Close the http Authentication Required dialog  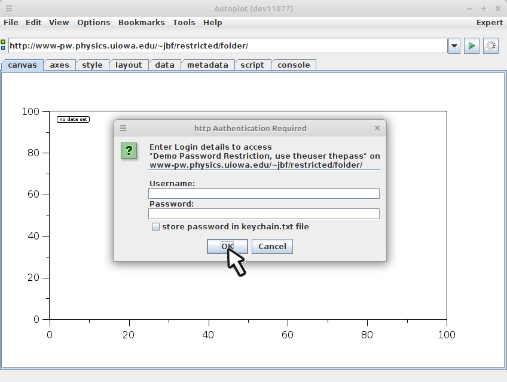[377, 128]
